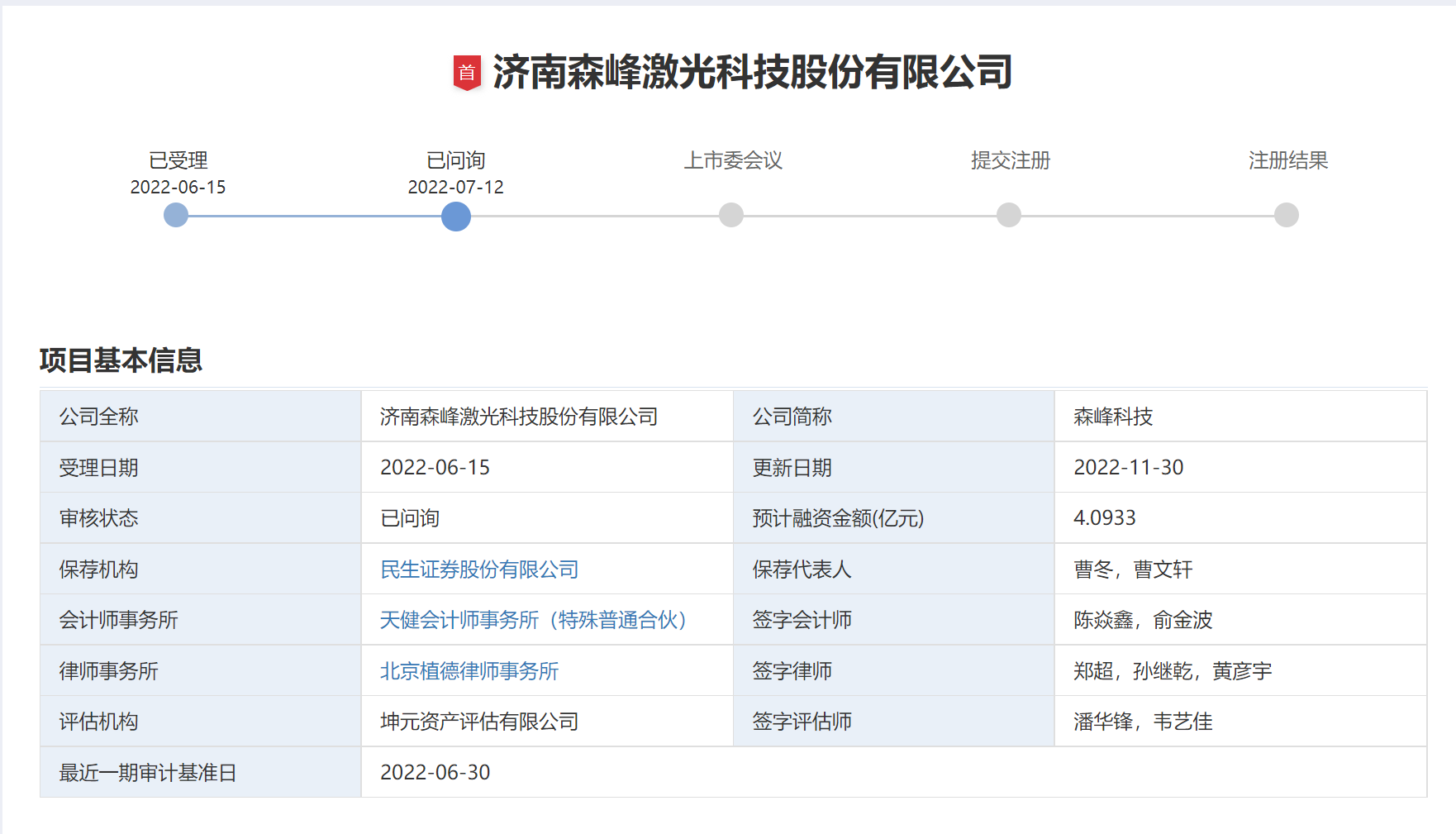Click the 注册结果 stage label
The width and height of the screenshot is (1456, 834).
pos(1288,160)
